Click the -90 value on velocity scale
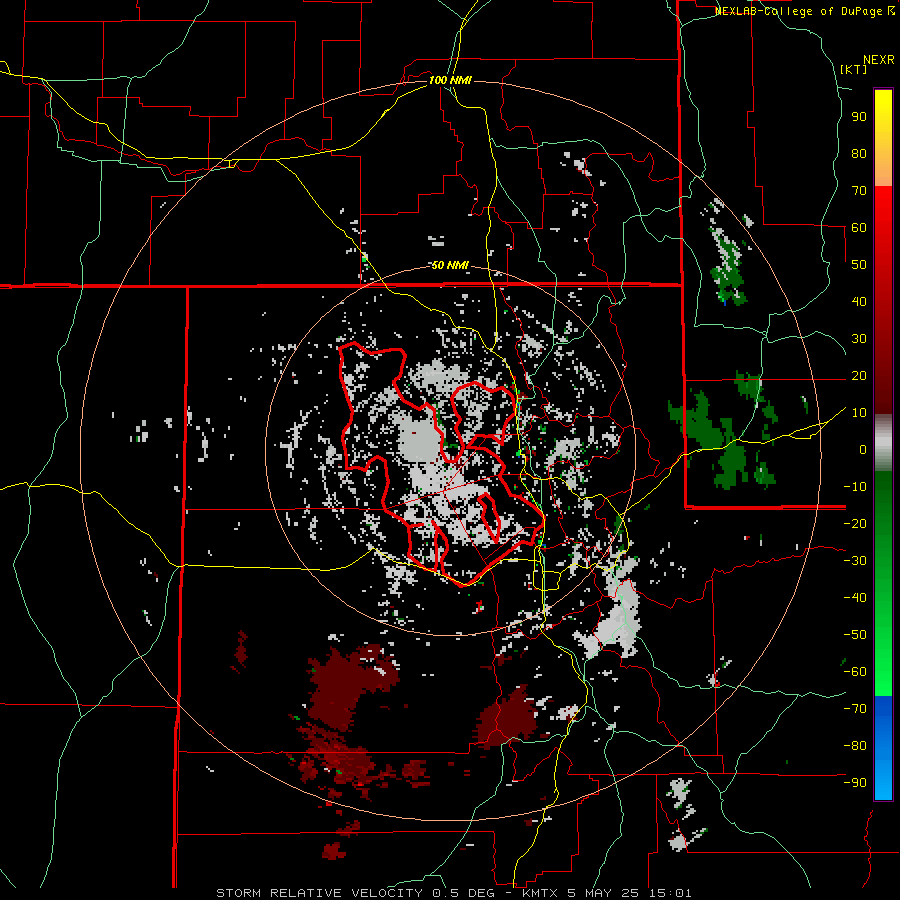Viewport: 900px width, 900px height. tap(855, 783)
